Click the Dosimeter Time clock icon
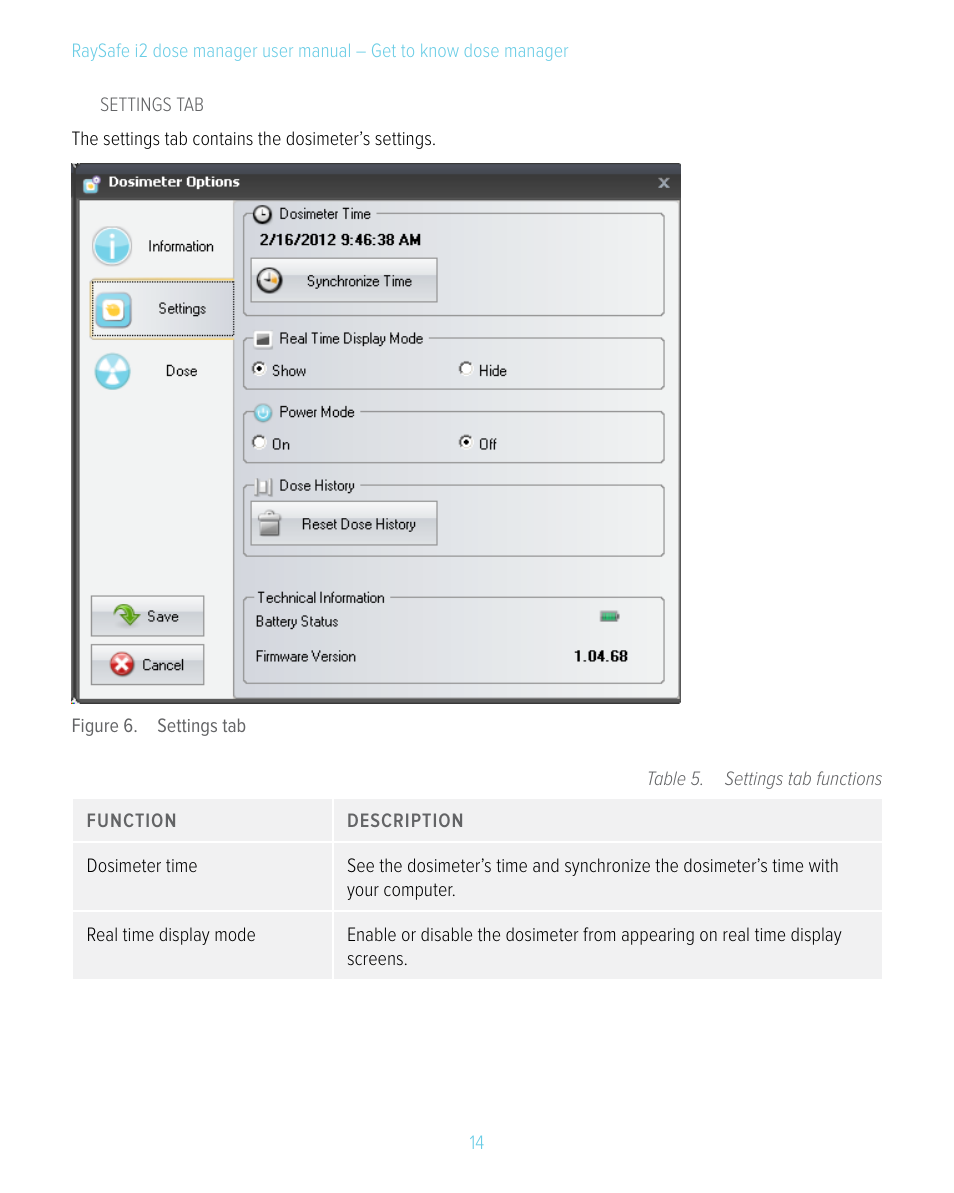 coord(262,215)
